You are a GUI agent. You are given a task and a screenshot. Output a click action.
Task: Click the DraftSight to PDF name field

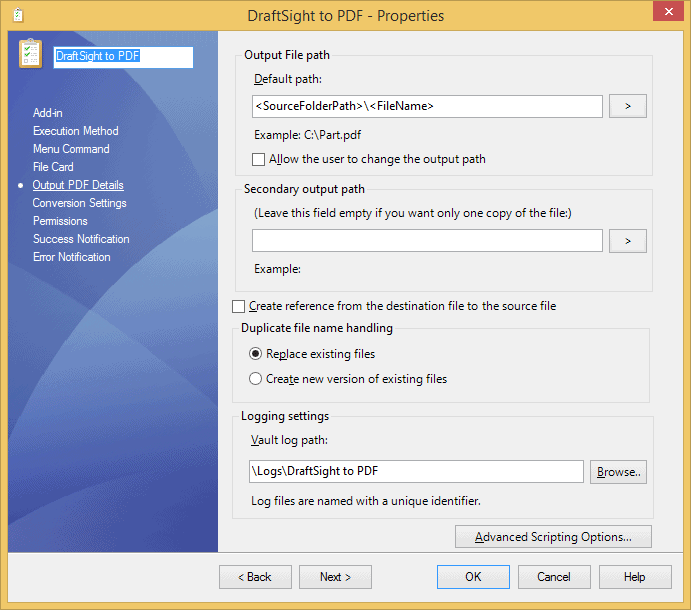tap(123, 57)
